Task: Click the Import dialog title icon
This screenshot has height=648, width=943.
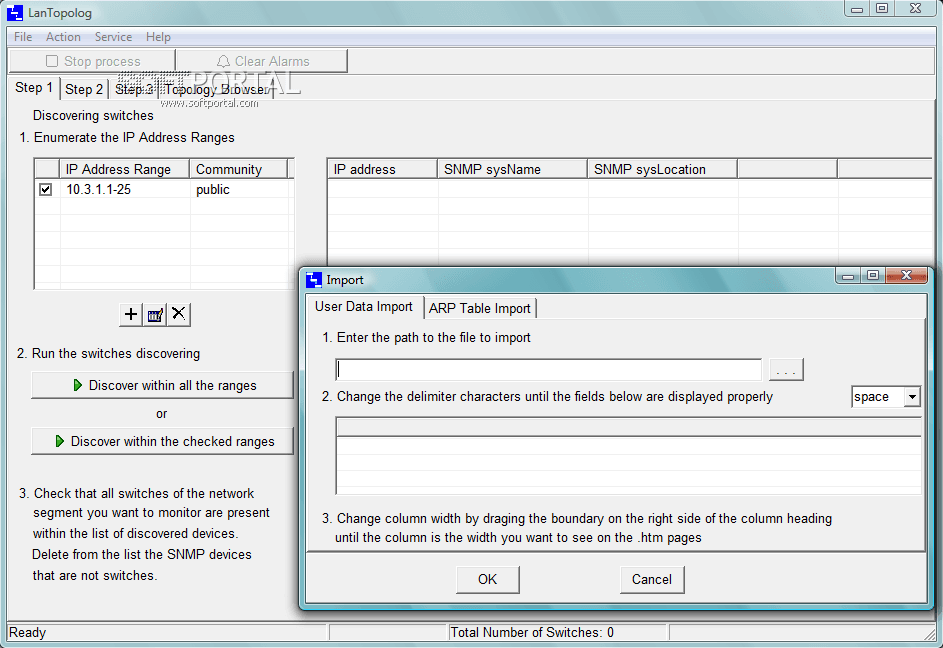Action: [314, 280]
